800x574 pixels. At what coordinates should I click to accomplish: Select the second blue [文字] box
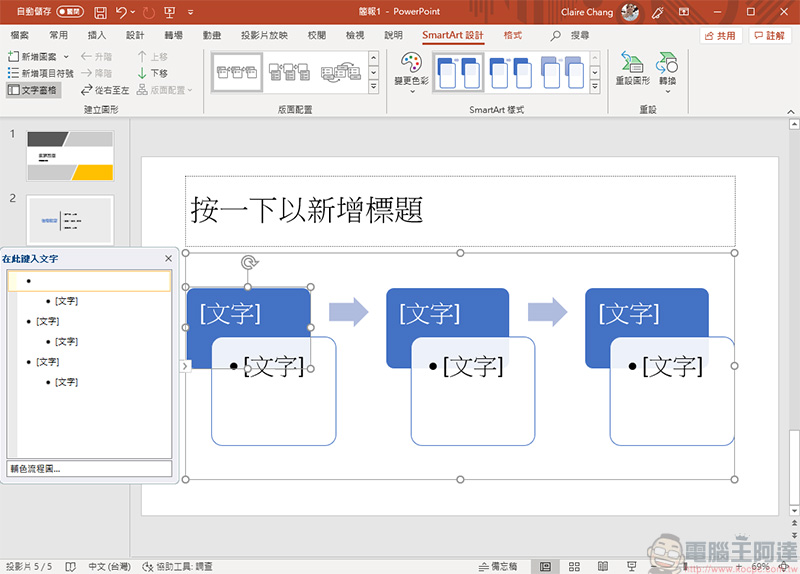pos(447,312)
